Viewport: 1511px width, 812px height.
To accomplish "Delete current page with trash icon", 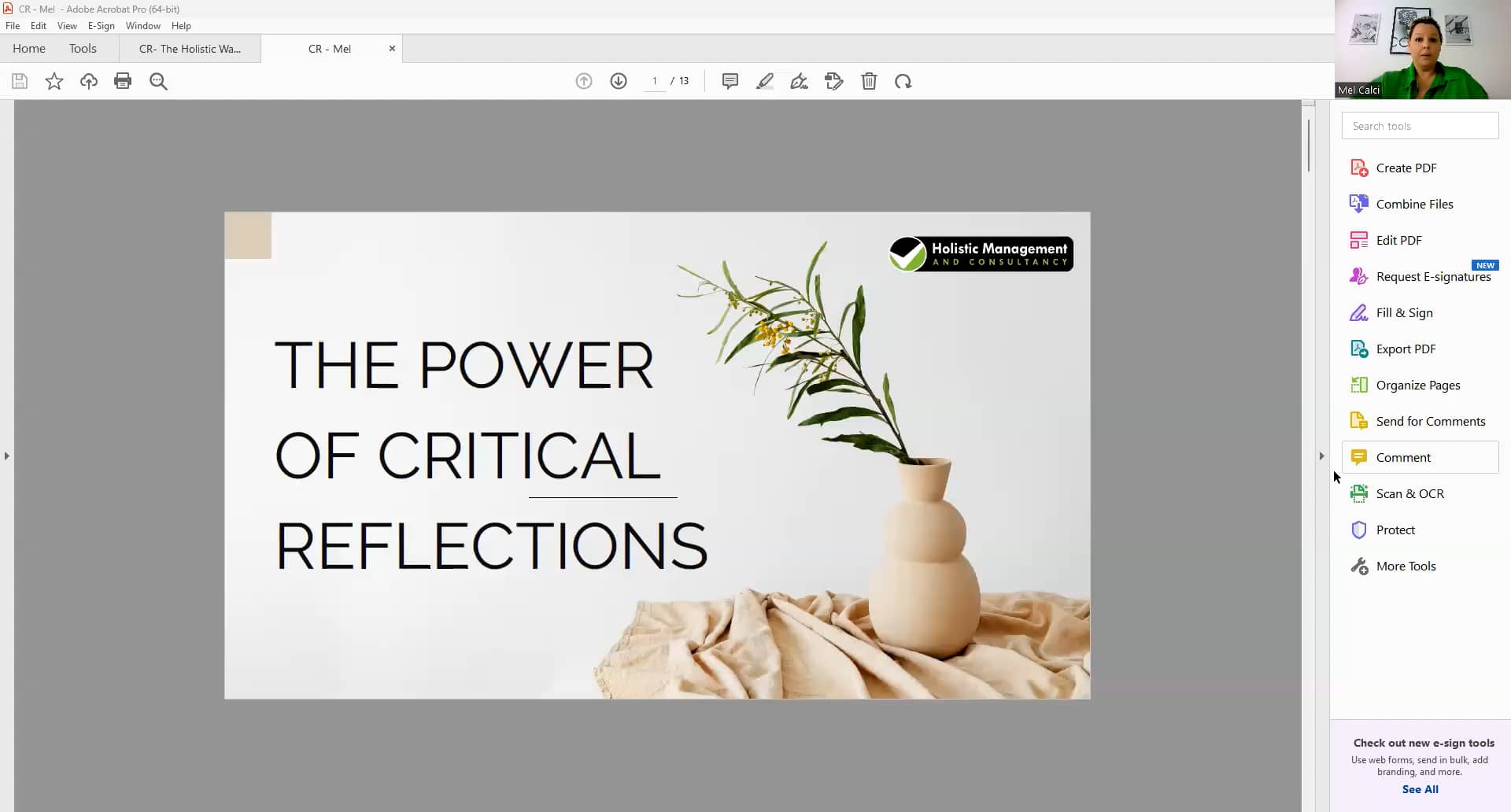I will coord(869,80).
